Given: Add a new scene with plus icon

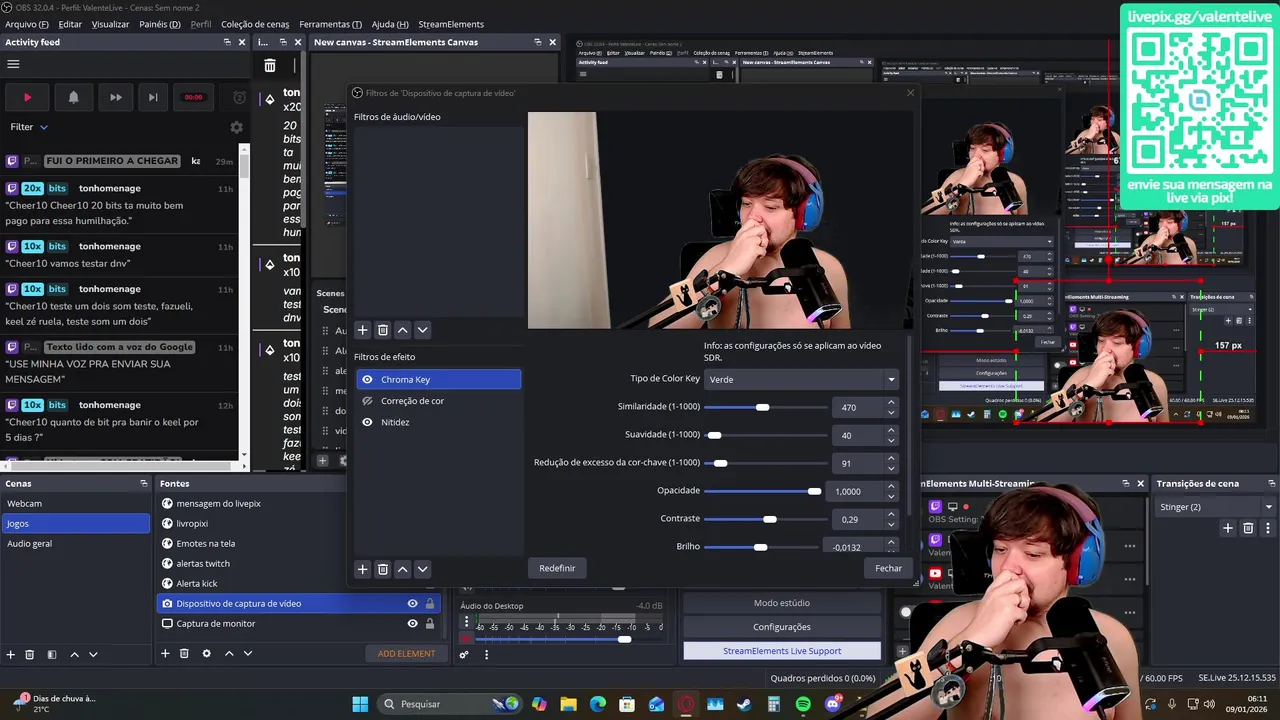Looking at the screenshot, I should point(11,654).
